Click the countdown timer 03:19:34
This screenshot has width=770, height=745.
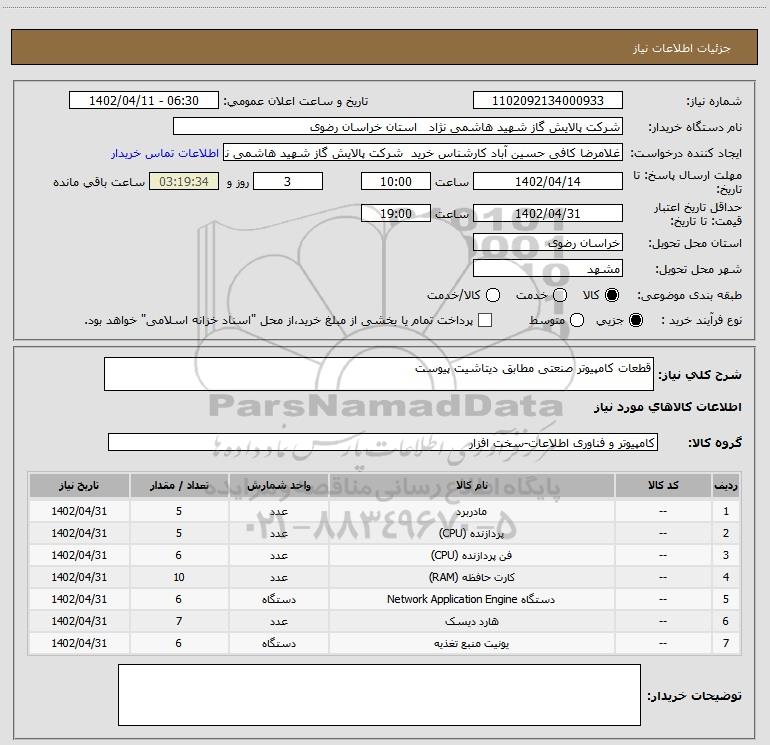click(x=184, y=181)
